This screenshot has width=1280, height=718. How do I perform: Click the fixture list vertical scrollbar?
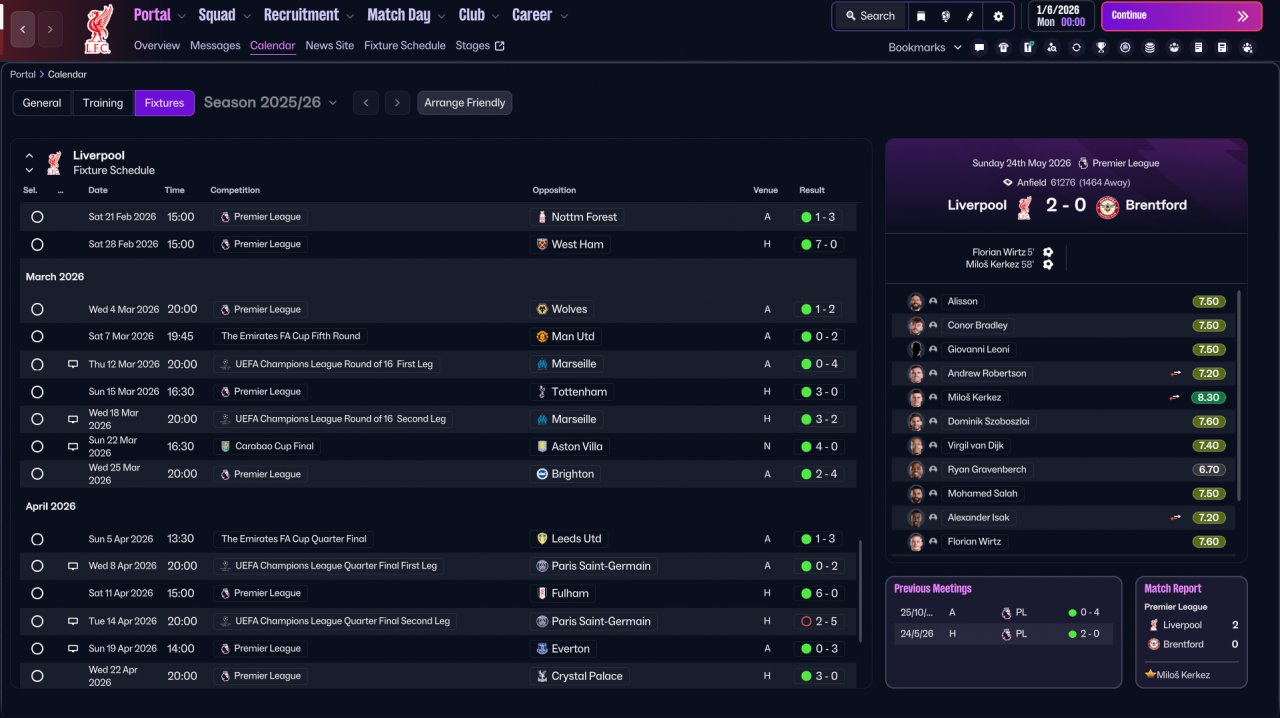[x=860, y=591]
